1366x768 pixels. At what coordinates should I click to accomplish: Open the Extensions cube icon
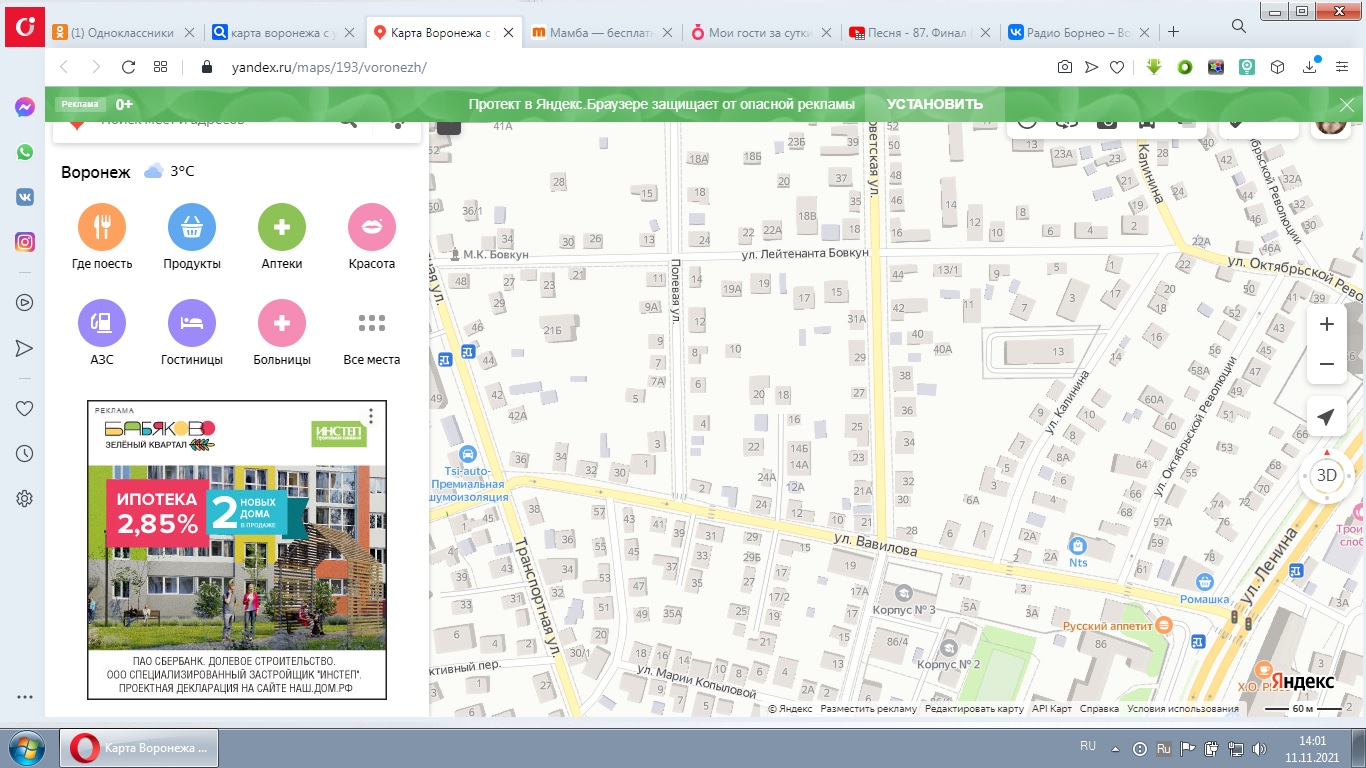click(1277, 67)
